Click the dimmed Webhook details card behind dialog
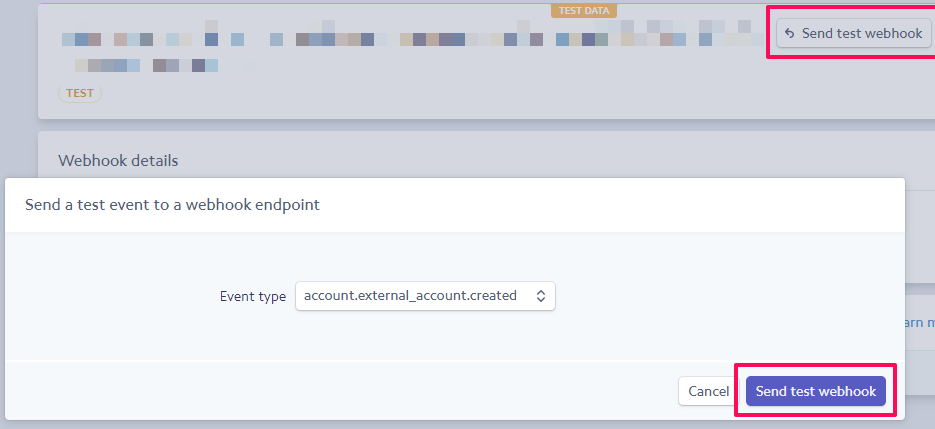Screen dimensions: 935x429 [x=486, y=155]
